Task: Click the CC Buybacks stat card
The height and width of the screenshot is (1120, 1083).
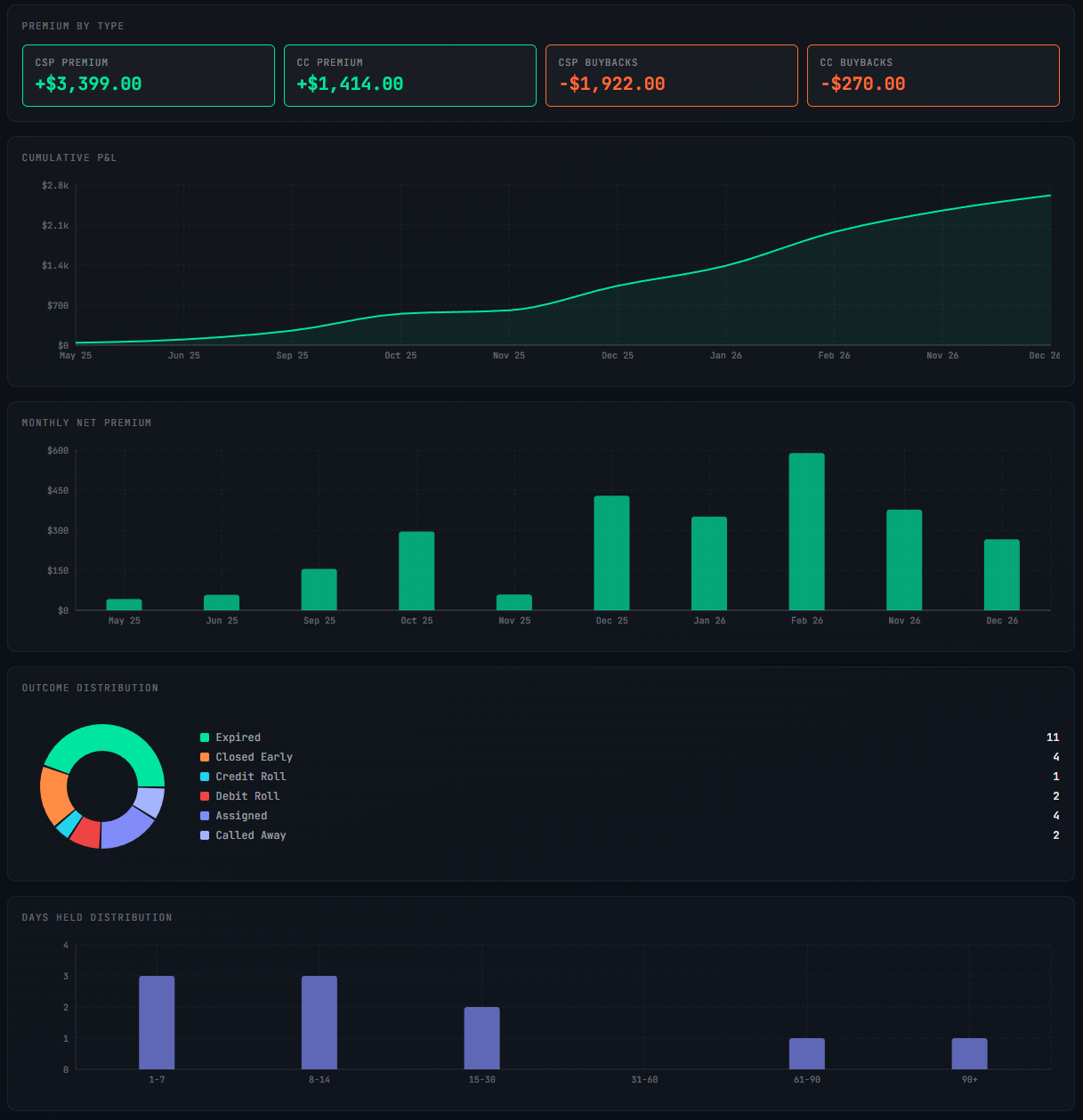Action: pos(933,75)
